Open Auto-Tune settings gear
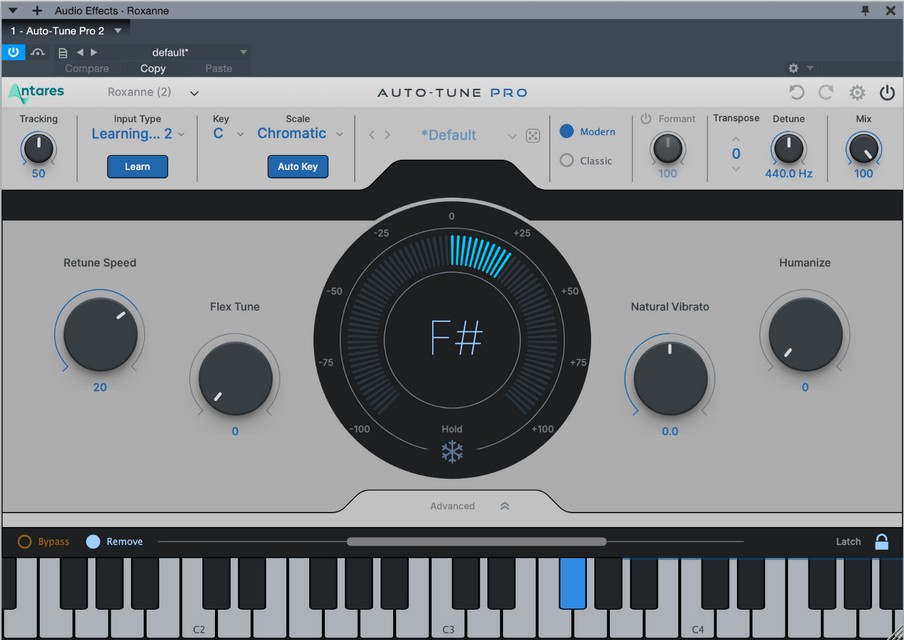Image resolution: width=904 pixels, height=640 pixels. [x=857, y=92]
